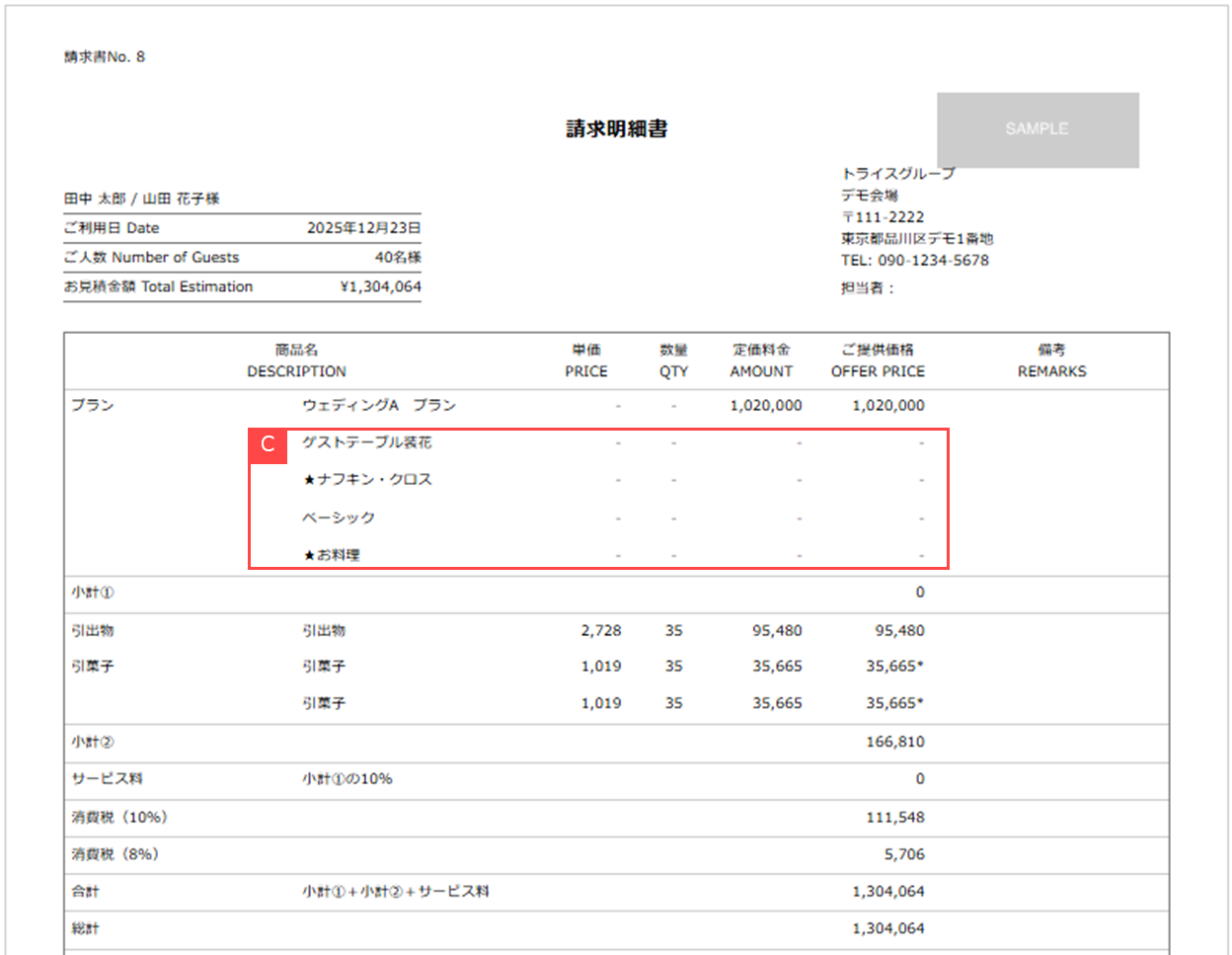Click the 消費税 (8%) value 5,706
Screen dimensions: 1232x955
[903, 854]
